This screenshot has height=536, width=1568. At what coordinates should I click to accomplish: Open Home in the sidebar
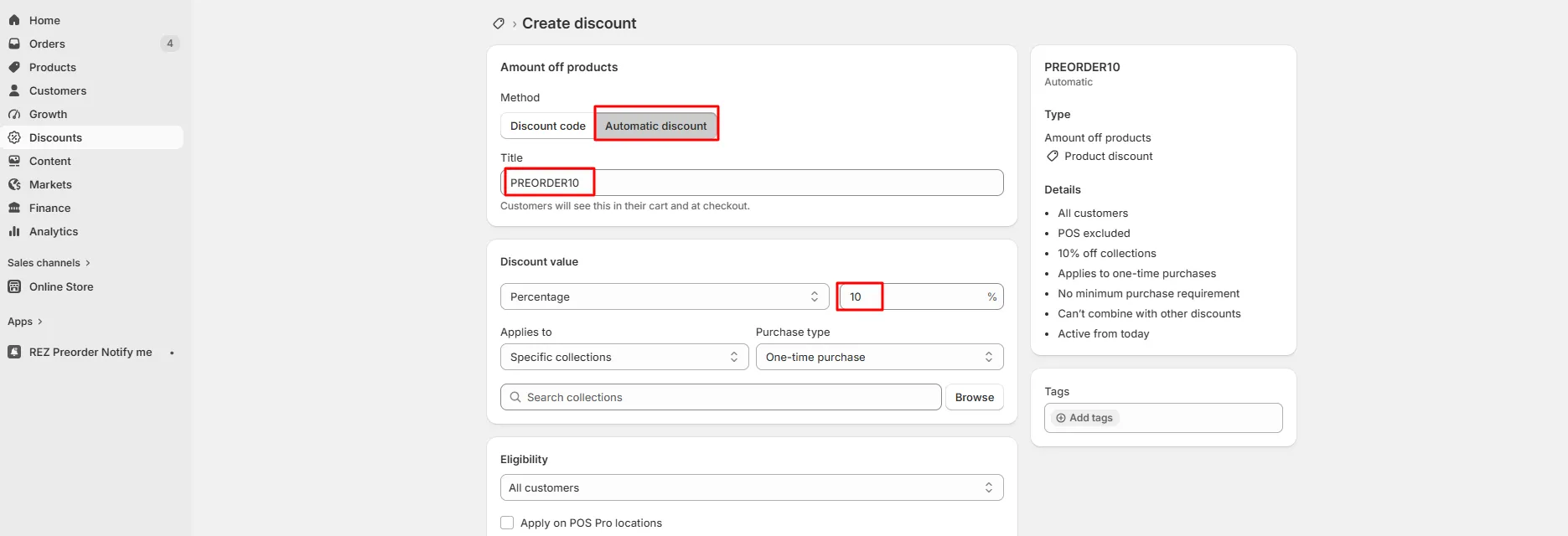pos(92,20)
